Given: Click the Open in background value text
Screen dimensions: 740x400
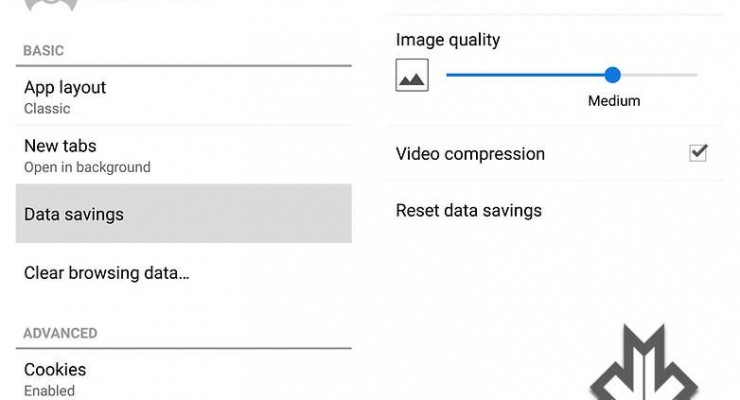Looking at the screenshot, I should (x=87, y=167).
